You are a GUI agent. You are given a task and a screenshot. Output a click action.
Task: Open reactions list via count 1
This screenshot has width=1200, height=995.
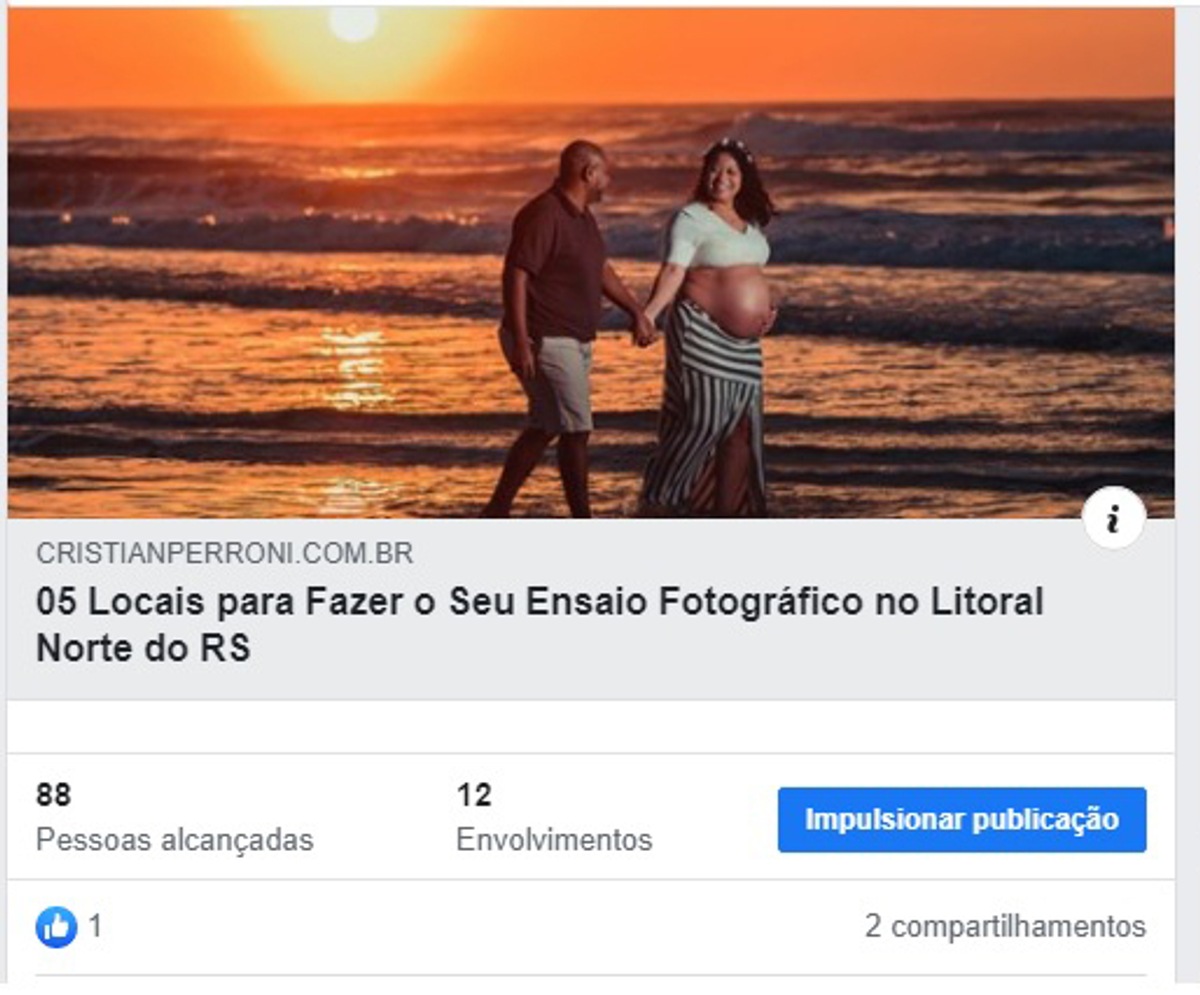tap(95, 926)
